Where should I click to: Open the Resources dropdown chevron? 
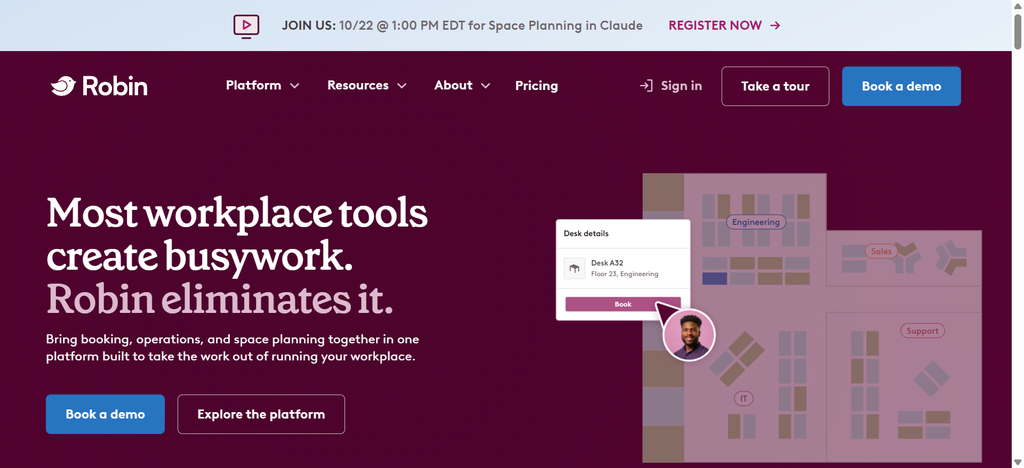pyautogui.click(x=402, y=86)
